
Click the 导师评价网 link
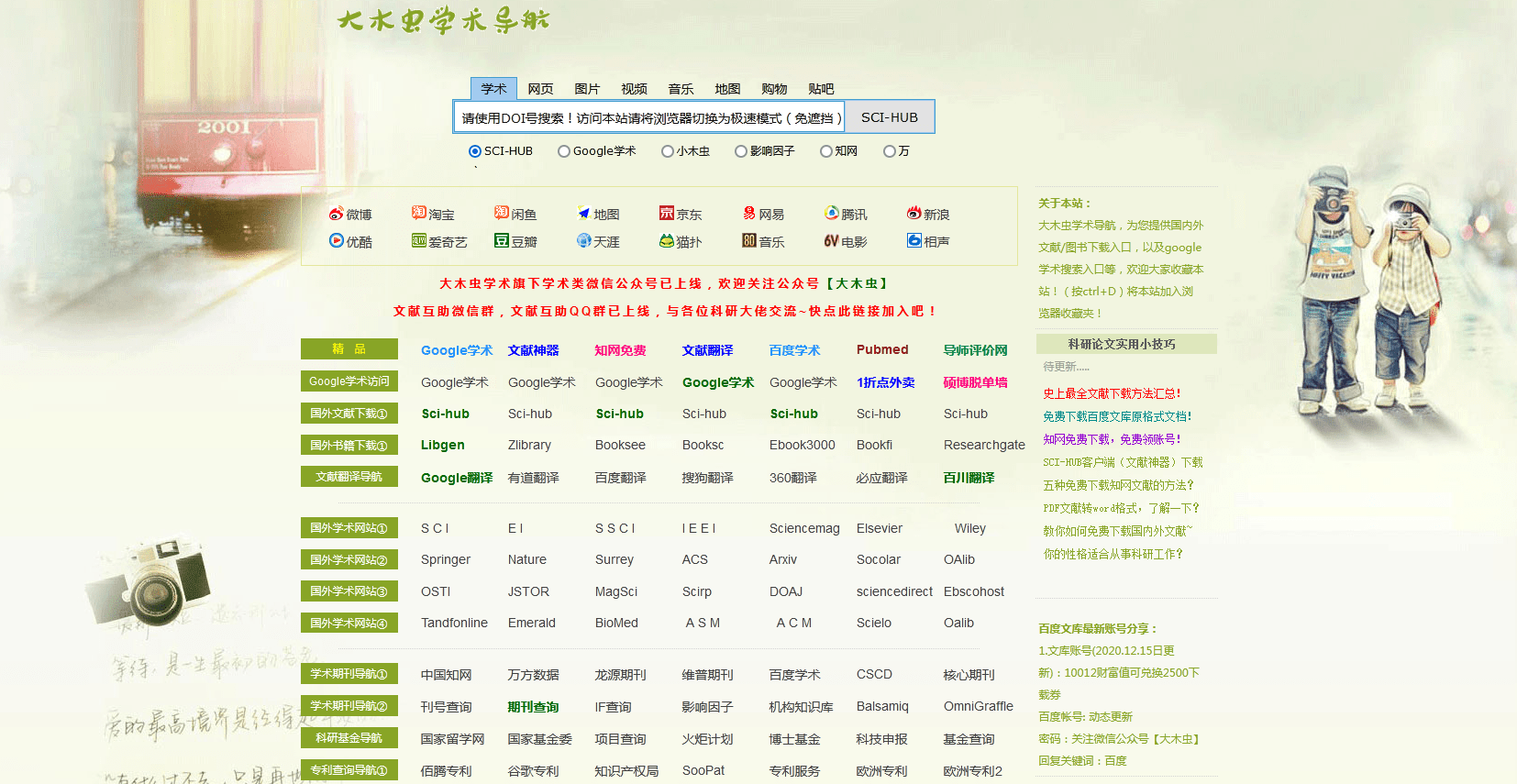click(x=976, y=350)
